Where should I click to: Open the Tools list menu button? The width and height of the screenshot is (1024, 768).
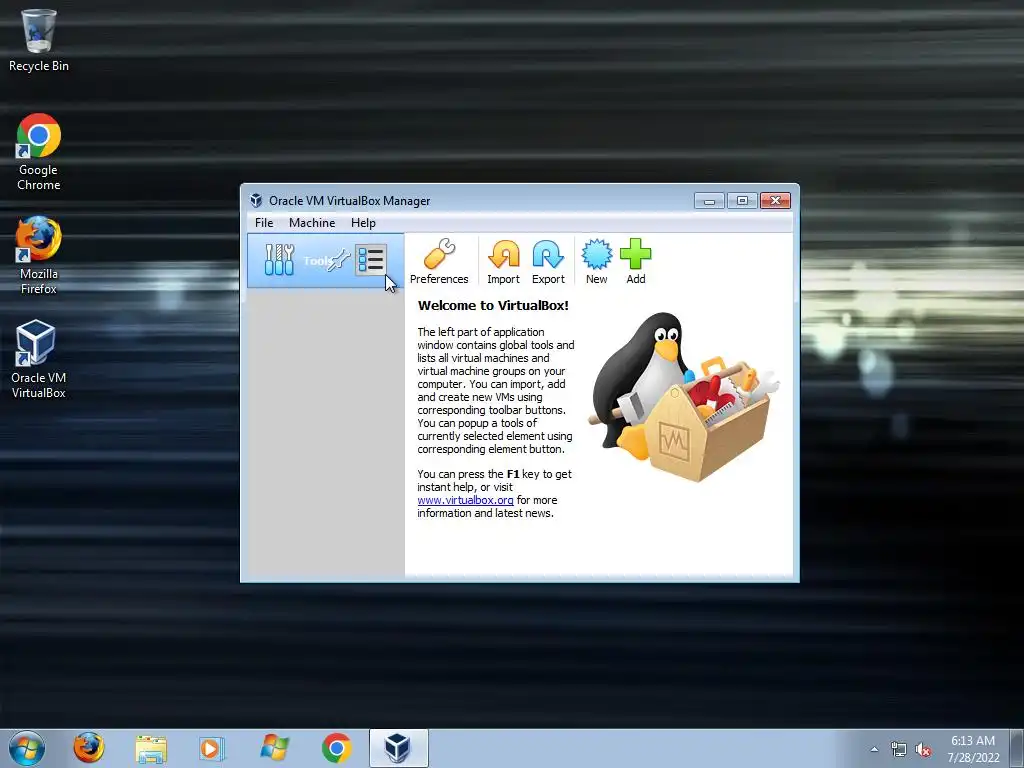(x=371, y=260)
